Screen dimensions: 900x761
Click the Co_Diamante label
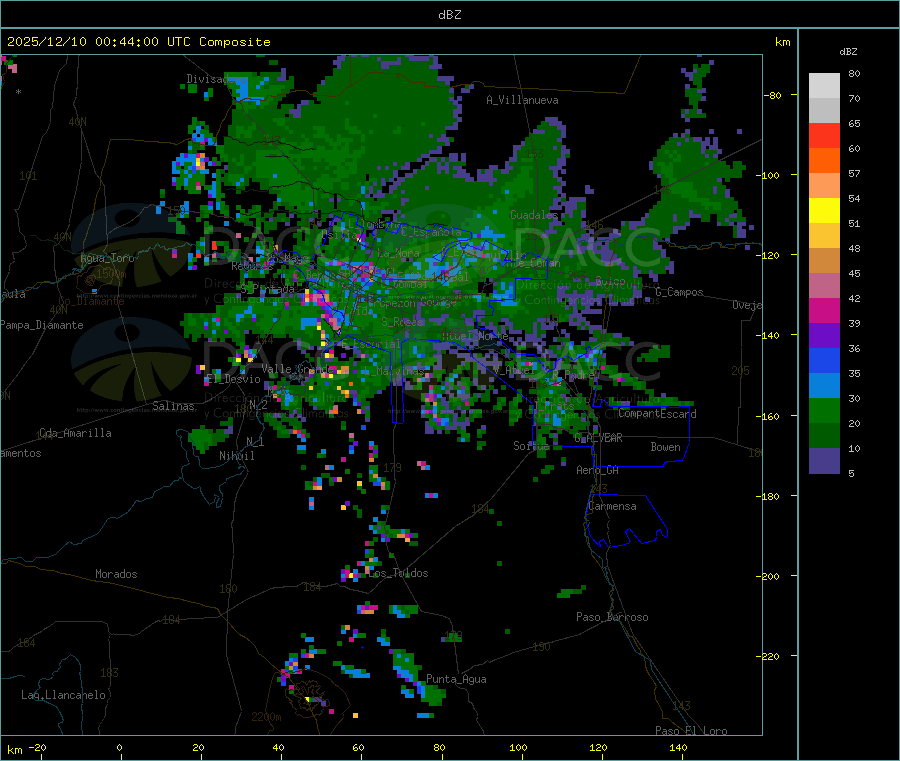pos(91,301)
